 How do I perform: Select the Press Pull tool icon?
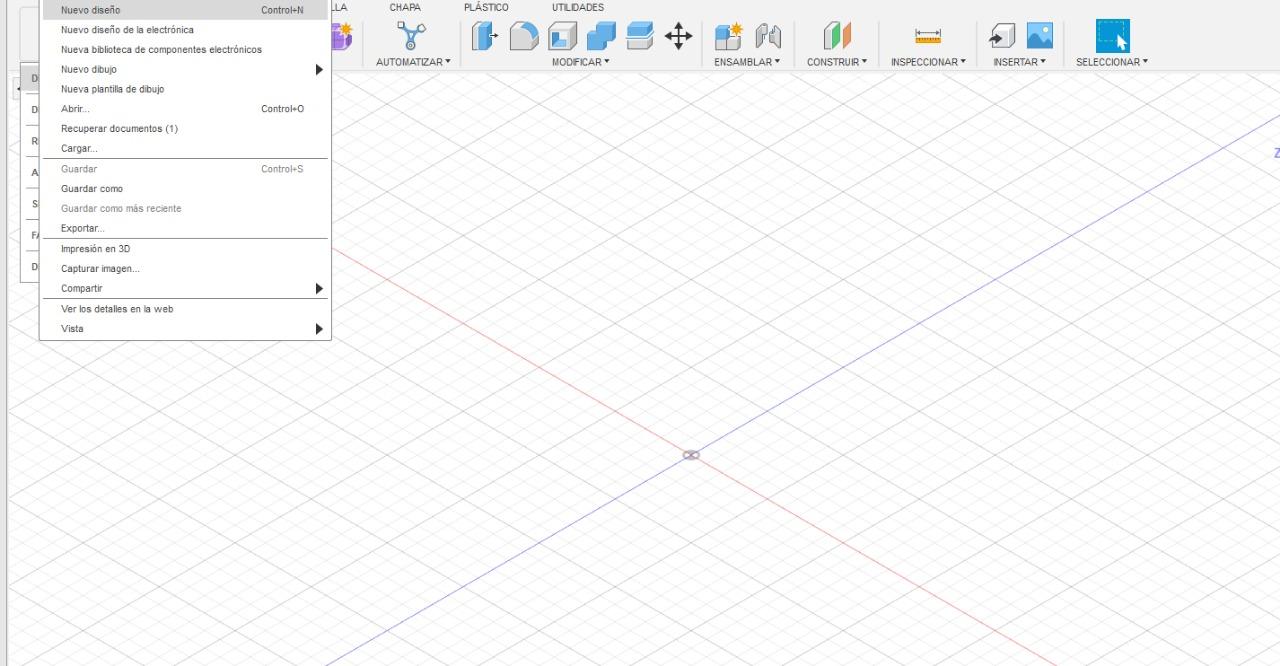coord(485,37)
